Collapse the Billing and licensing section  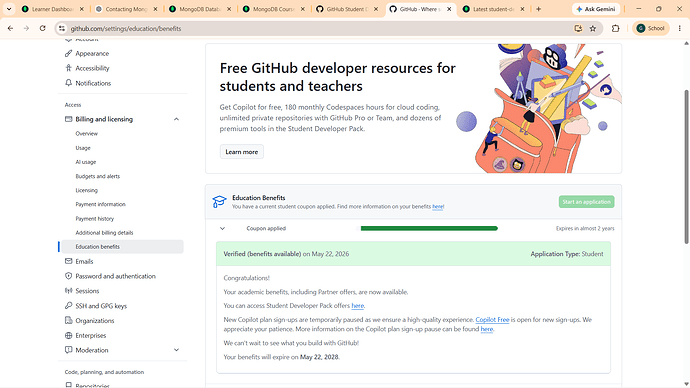tap(176, 119)
